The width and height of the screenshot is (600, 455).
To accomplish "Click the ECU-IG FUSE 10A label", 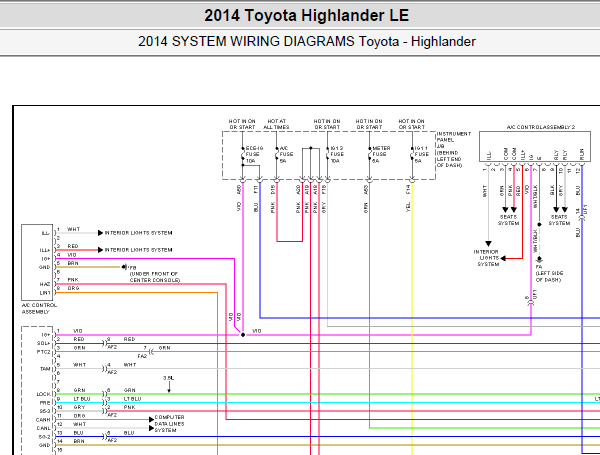I will (254, 154).
